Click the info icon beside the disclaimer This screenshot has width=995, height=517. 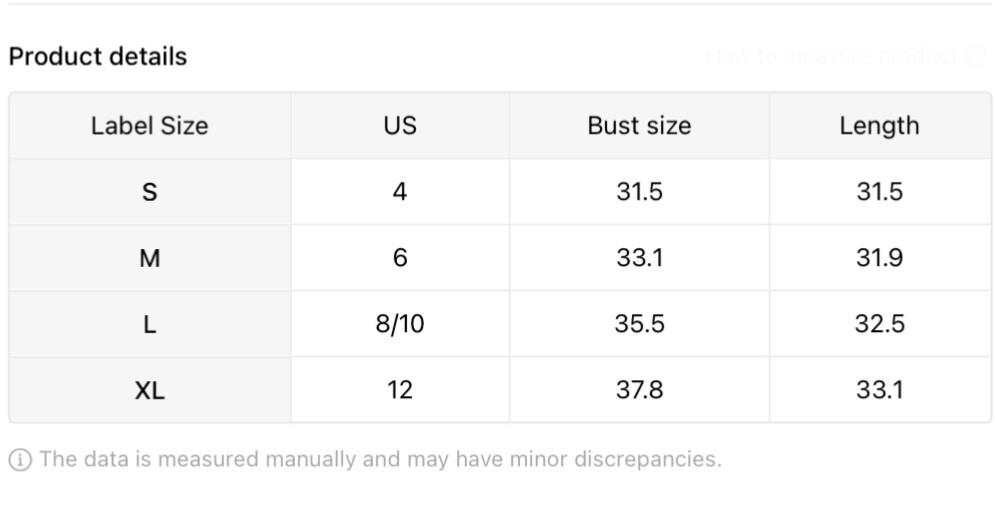point(20,459)
